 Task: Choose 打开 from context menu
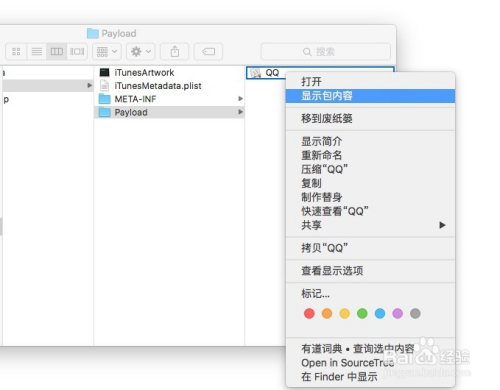click(x=370, y=82)
